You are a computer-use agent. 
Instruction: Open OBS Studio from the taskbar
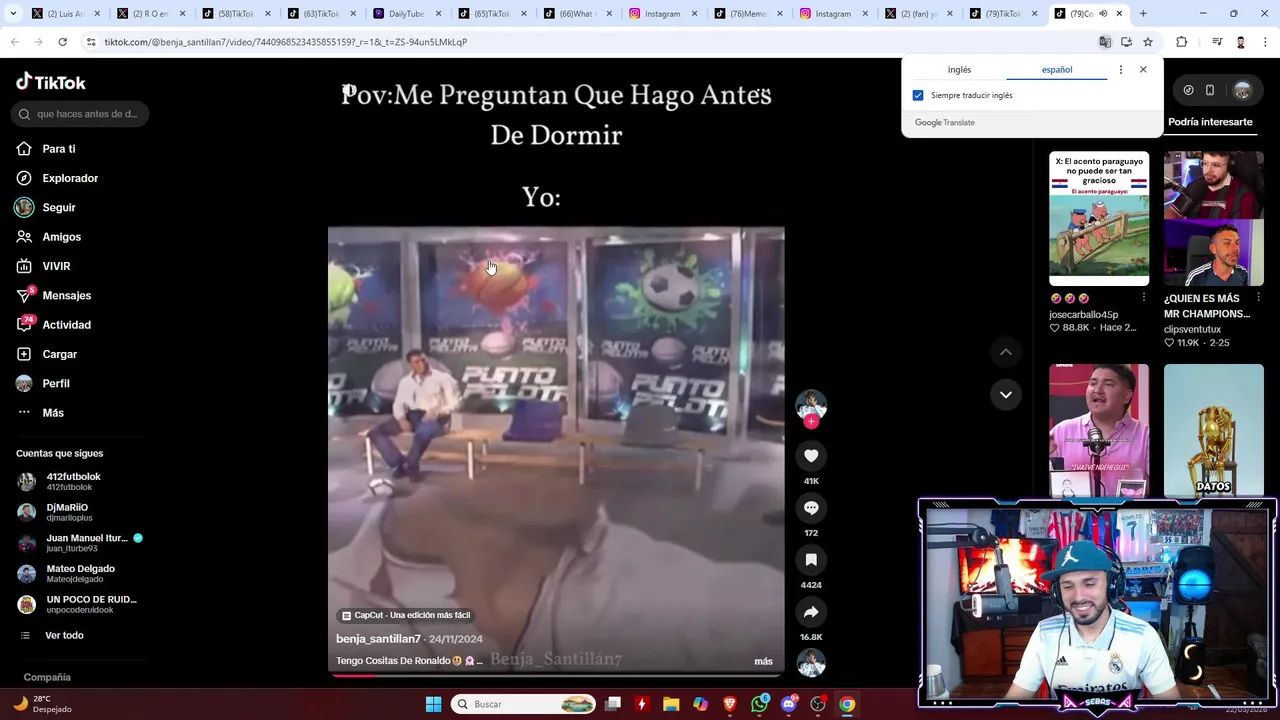818,704
